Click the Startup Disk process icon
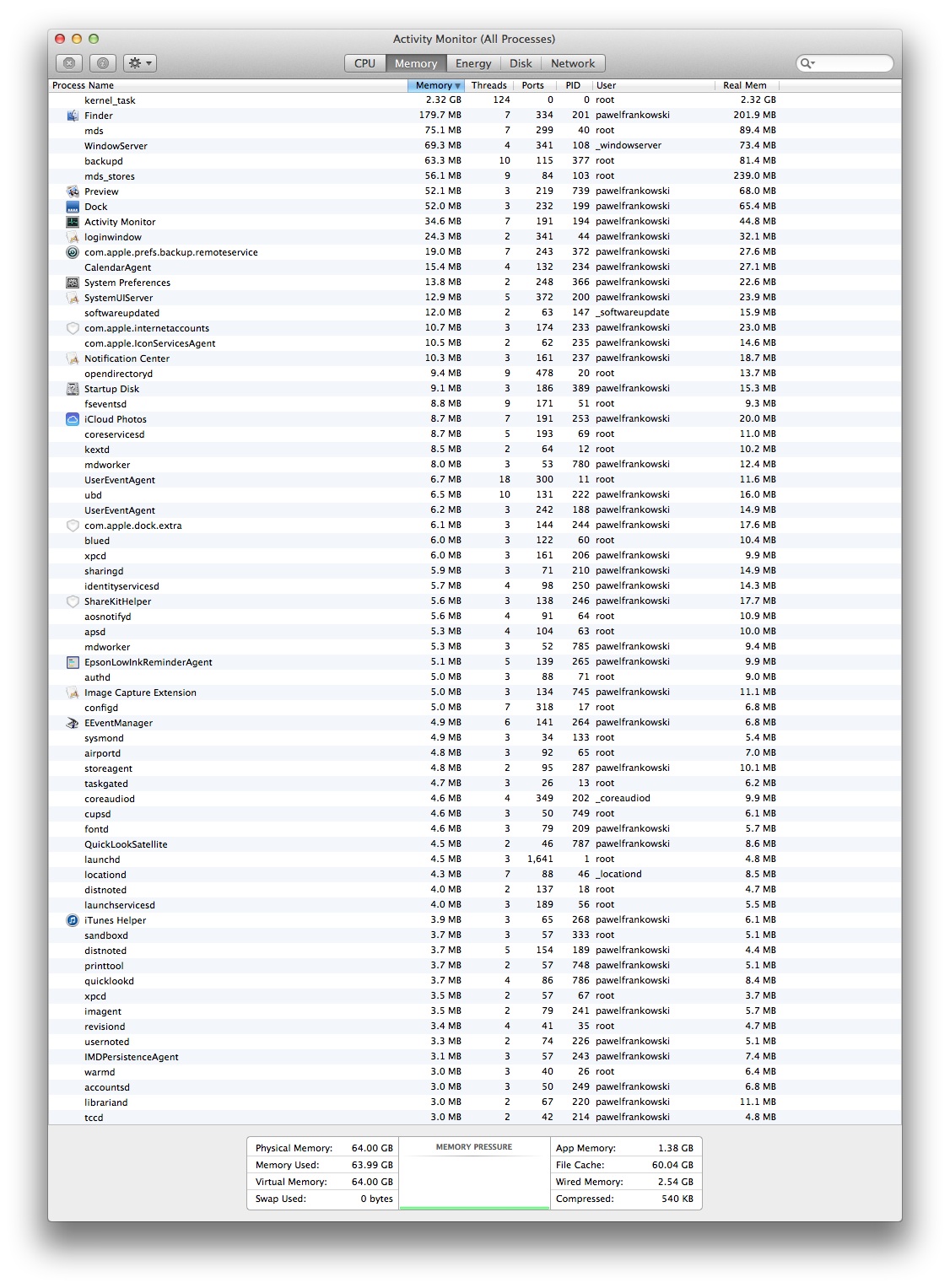 (x=73, y=389)
